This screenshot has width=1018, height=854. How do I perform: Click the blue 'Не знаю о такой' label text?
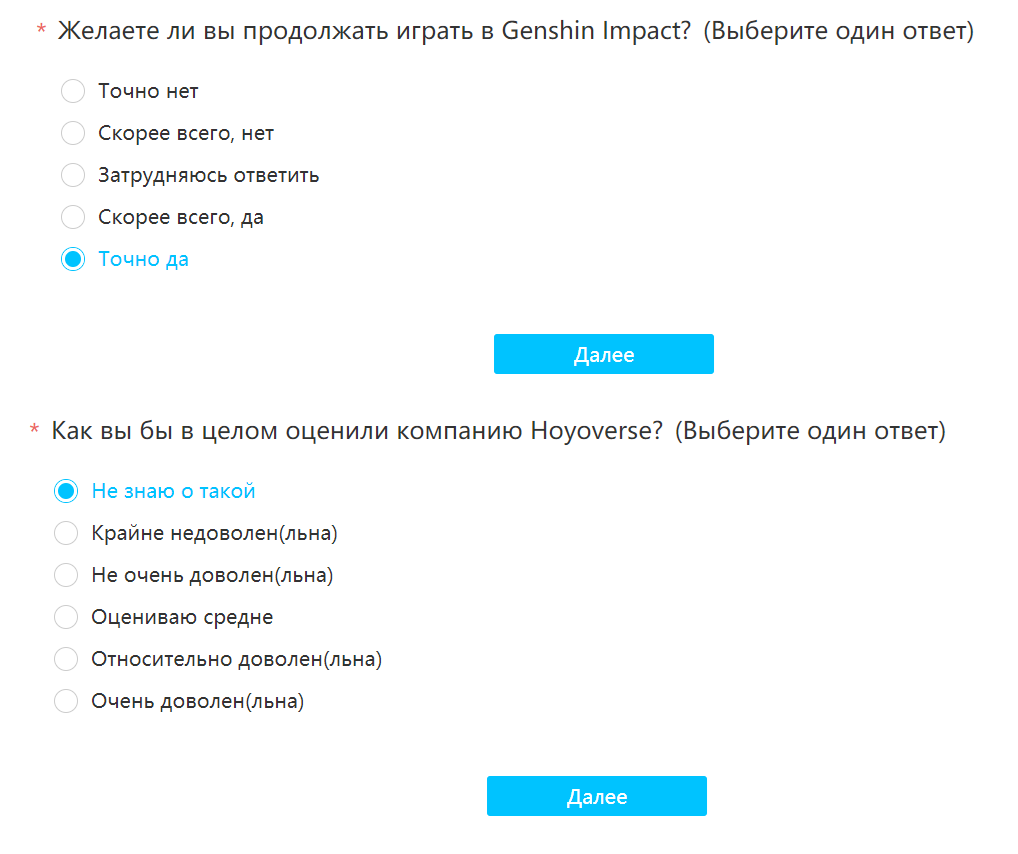pyautogui.click(x=173, y=491)
